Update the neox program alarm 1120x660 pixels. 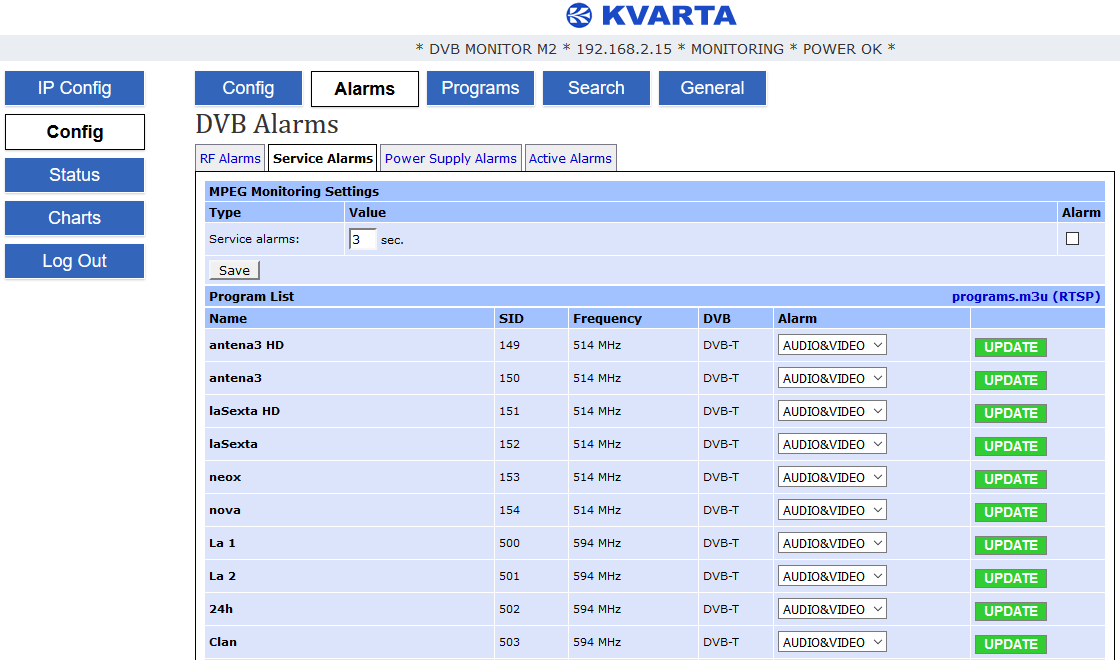click(x=1011, y=479)
